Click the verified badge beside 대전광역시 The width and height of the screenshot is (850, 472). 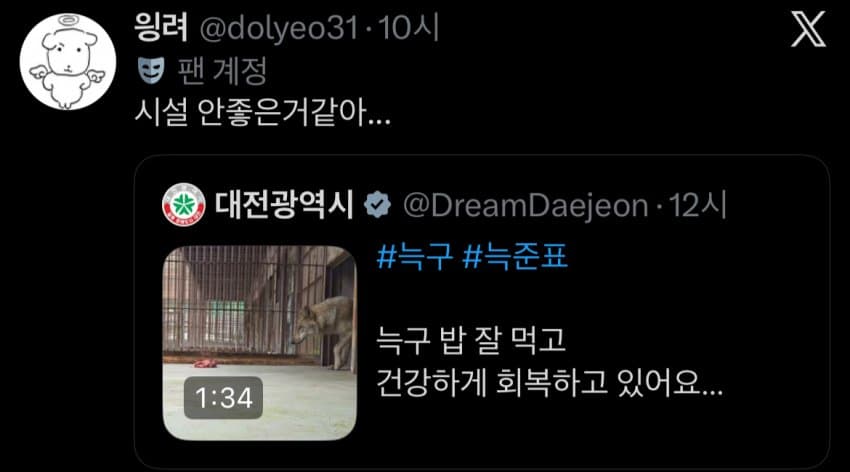coord(377,205)
